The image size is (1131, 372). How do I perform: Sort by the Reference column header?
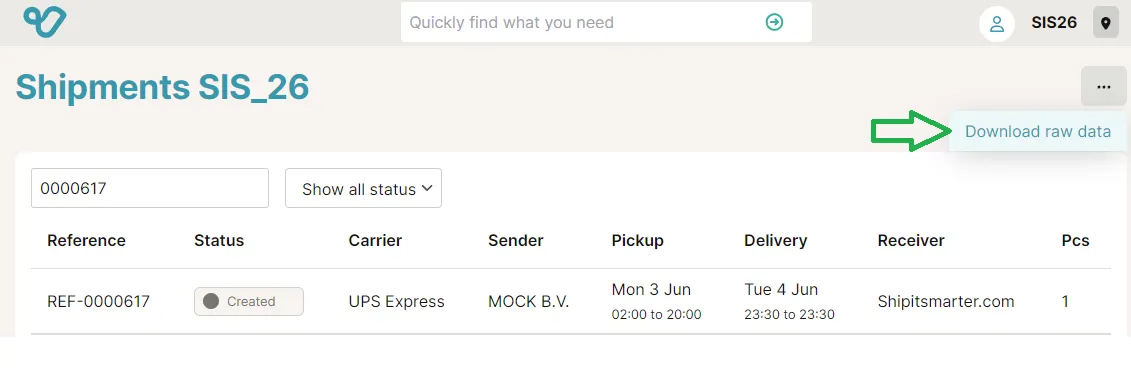[86, 241]
